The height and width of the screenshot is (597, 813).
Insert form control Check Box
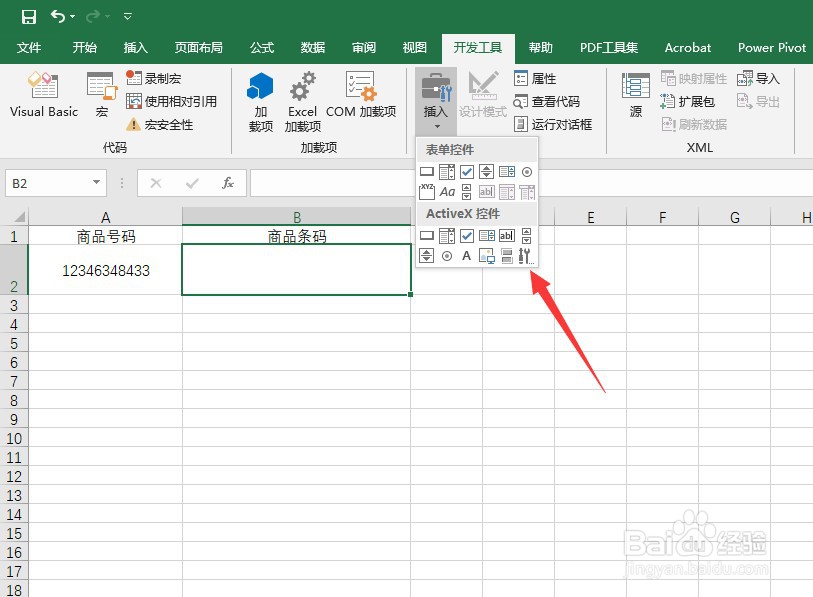click(x=467, y=172)
